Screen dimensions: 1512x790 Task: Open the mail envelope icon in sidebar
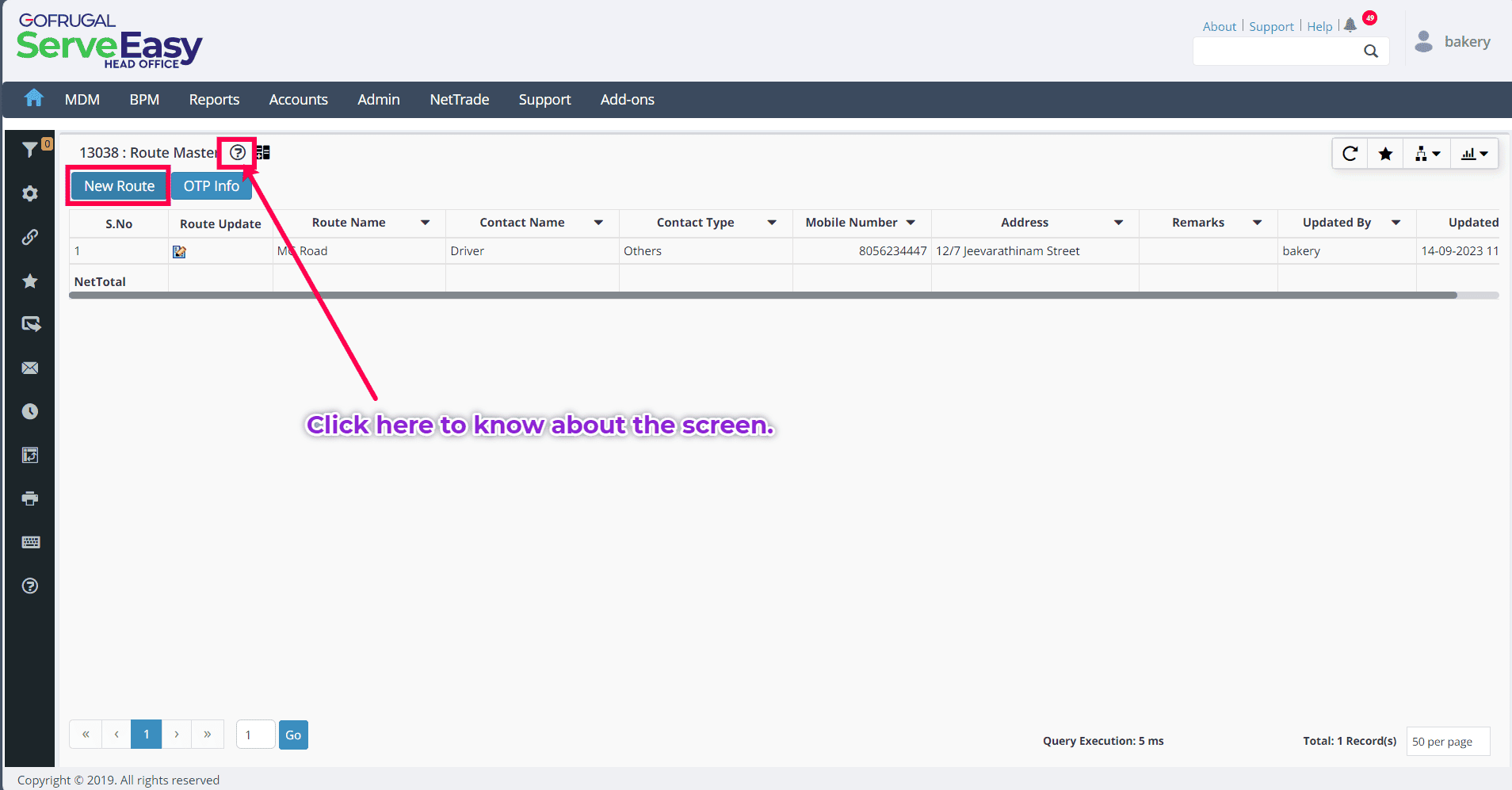(30, 368)
